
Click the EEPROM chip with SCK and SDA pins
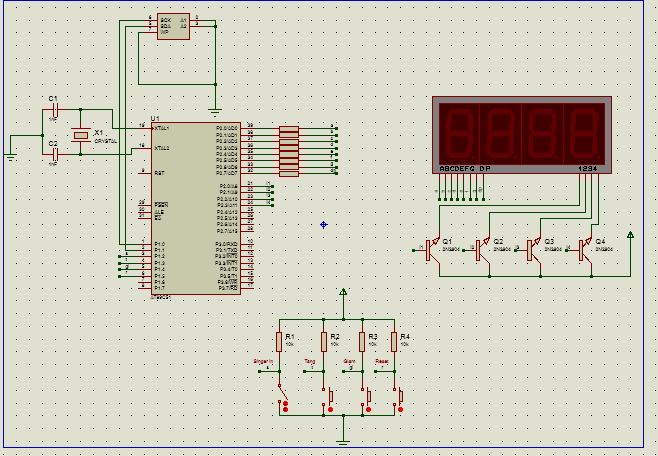(173, 26)
